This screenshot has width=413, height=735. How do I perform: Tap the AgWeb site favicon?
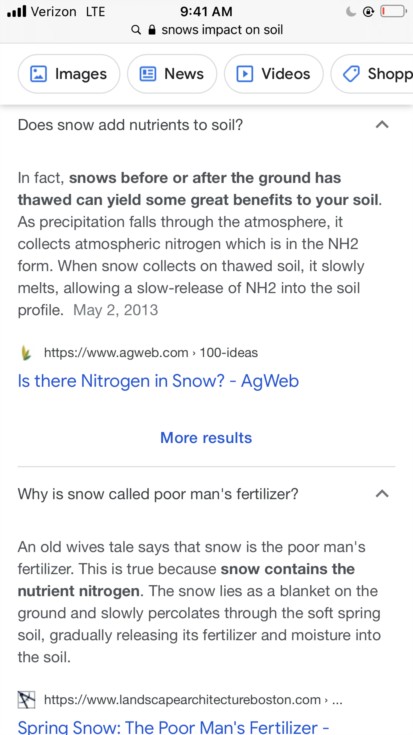[26, 352]
